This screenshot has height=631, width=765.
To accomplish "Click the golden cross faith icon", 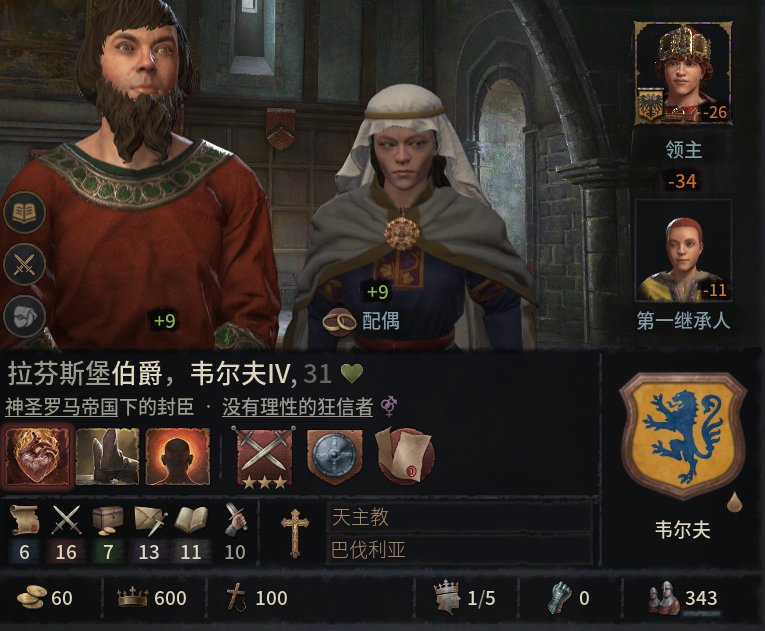I will [x=295, y=533].
